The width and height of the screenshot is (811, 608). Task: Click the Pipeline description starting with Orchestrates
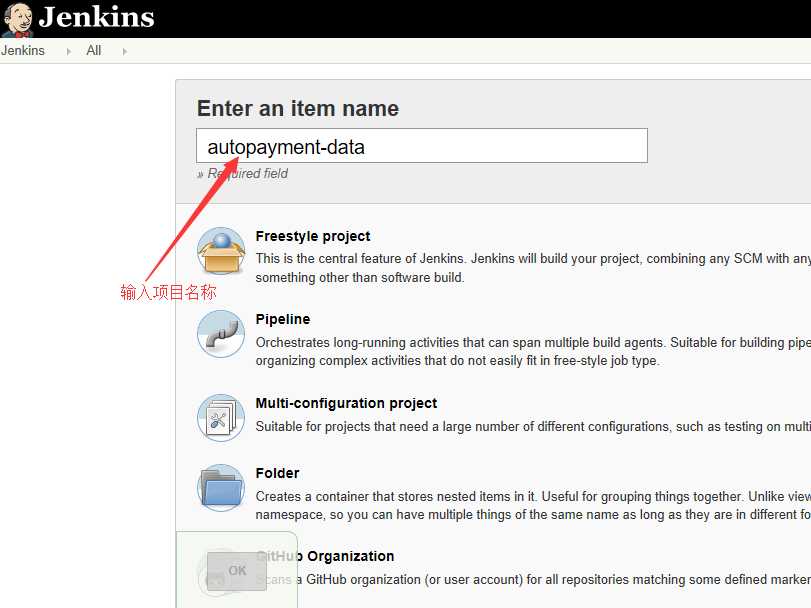coord(533,352)
